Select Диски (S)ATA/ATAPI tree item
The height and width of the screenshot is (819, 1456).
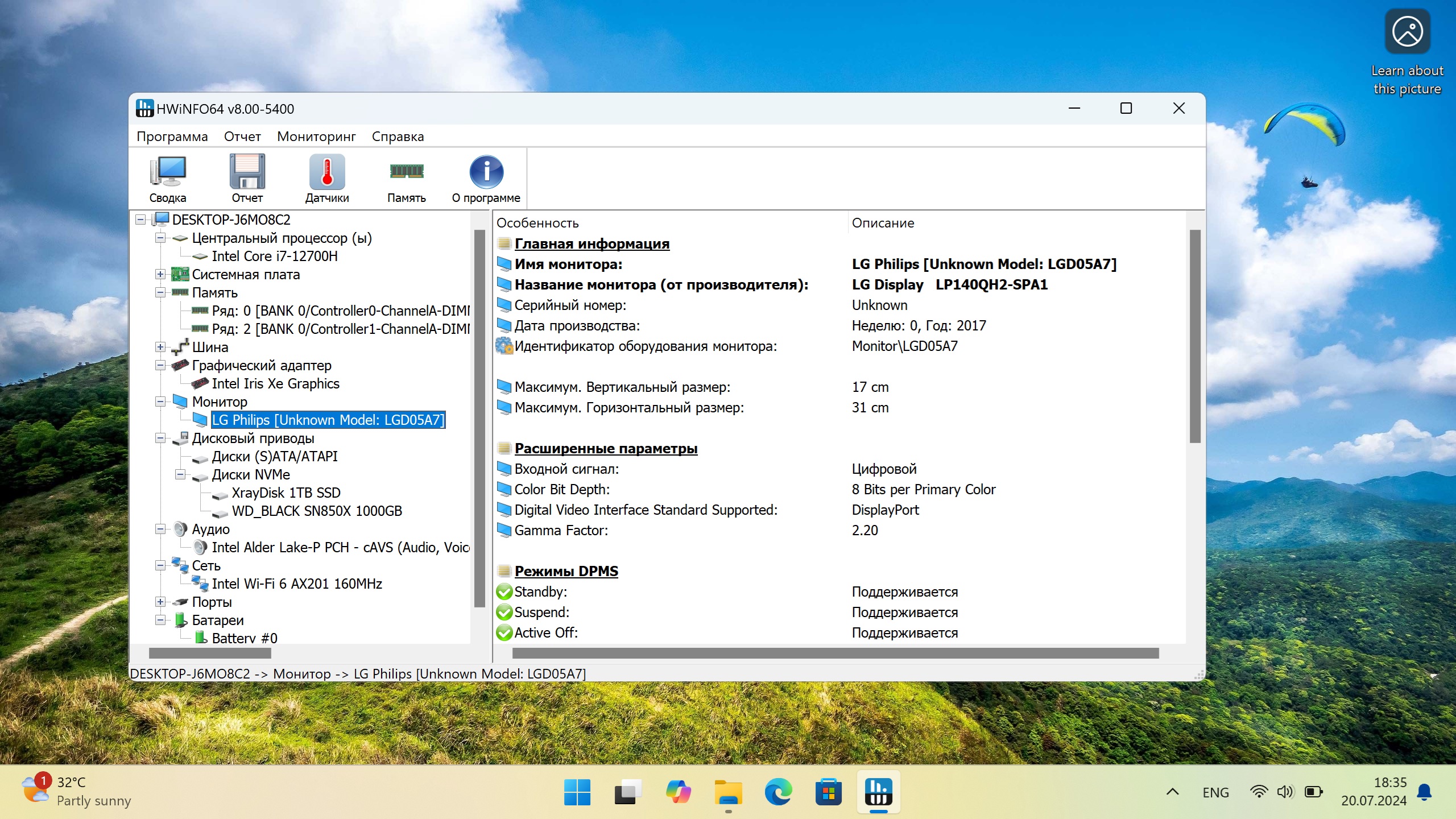click(x=275, y=456)
